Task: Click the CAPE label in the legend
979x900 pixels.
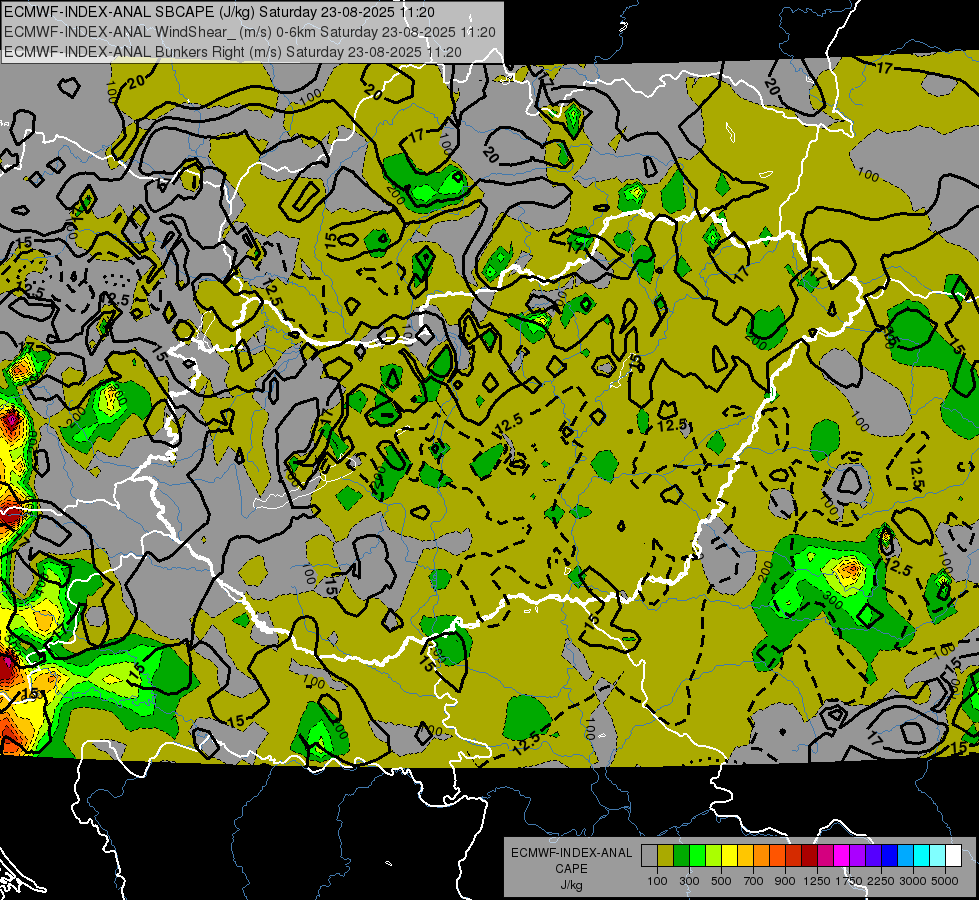Action: 571,869
